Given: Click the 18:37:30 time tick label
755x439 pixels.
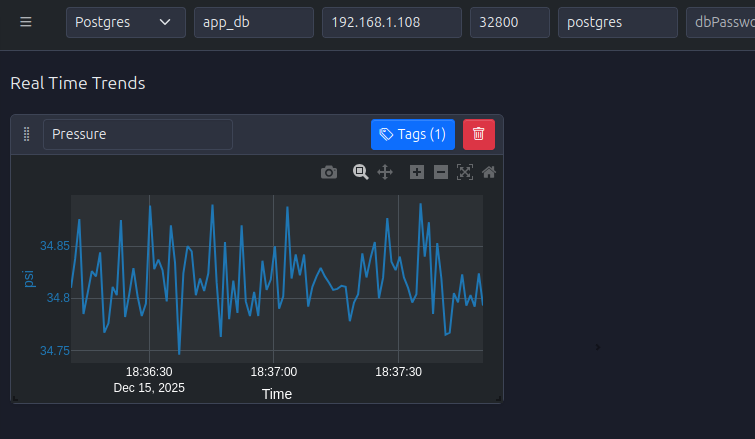Looking at the screenshot, I should [x=398, y=372].
